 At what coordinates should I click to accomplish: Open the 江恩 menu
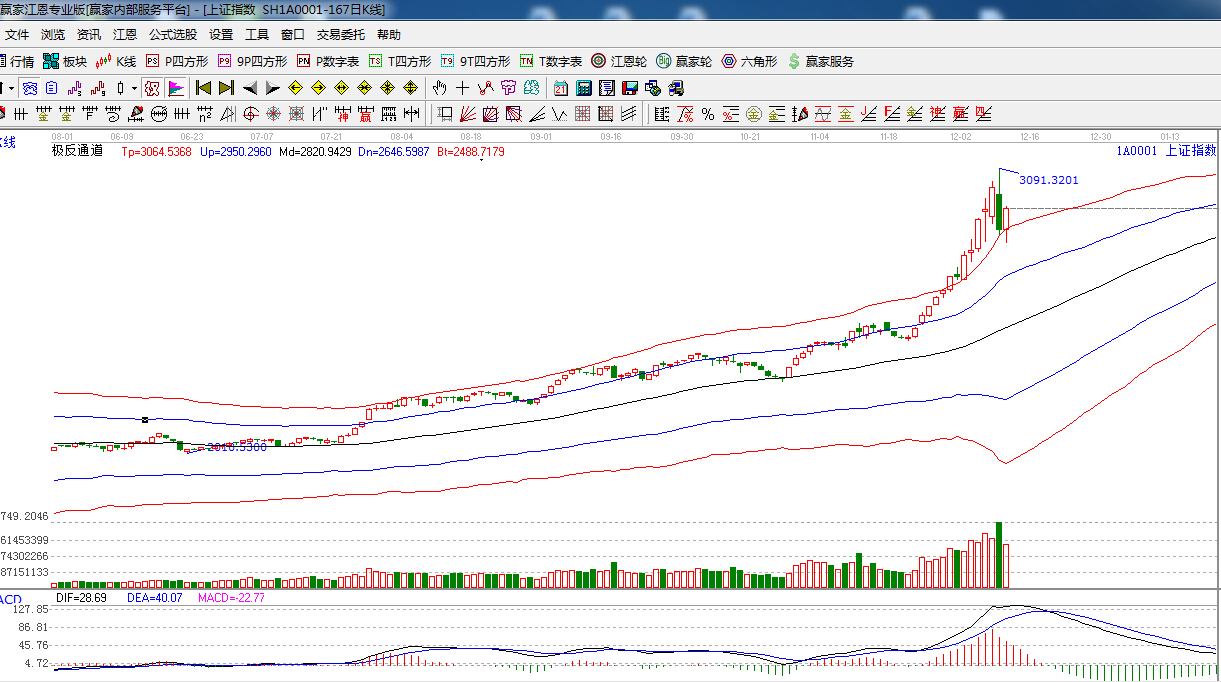click(125, 34)
